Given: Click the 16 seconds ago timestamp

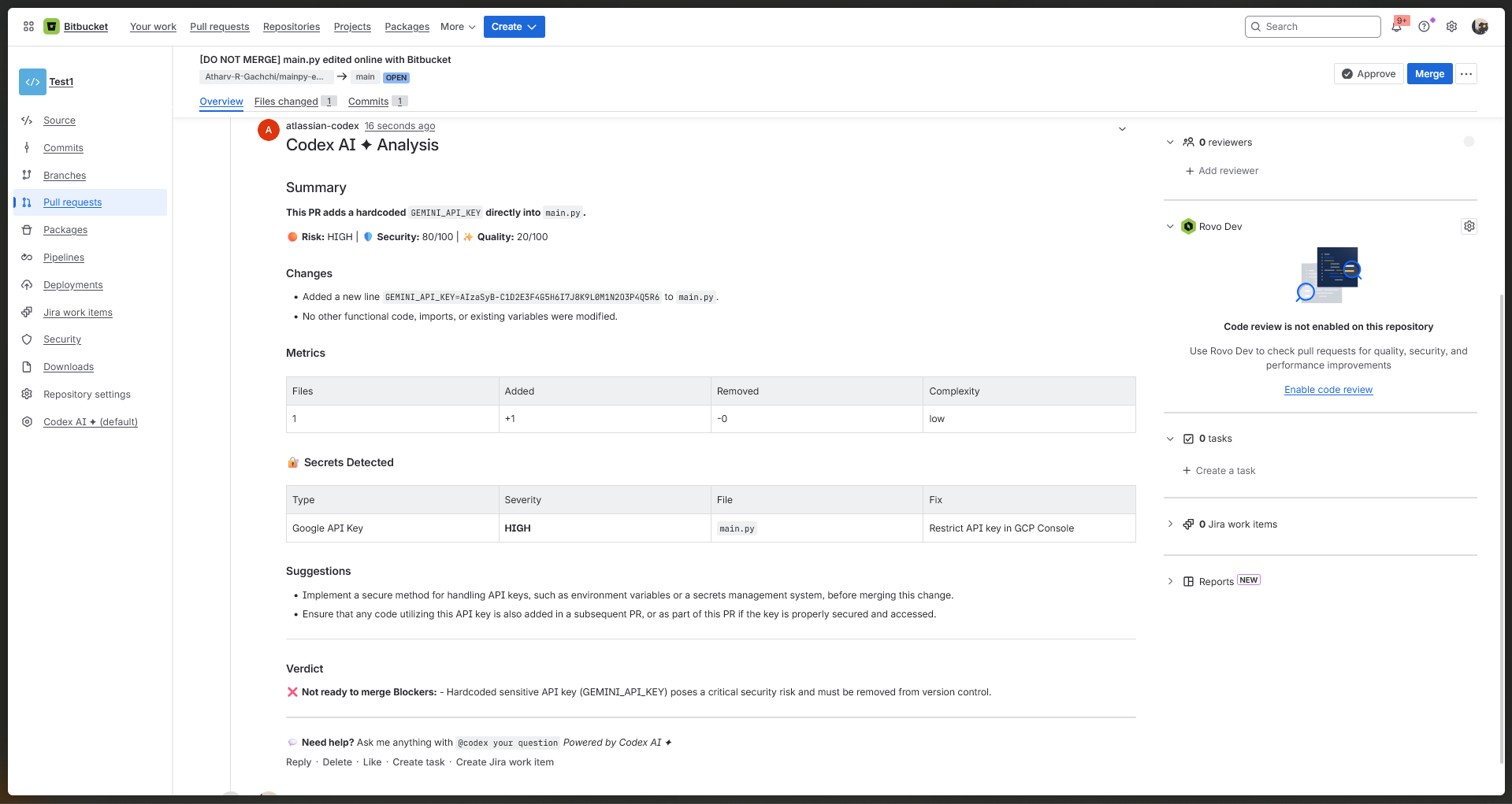Looking at the screenshot, I should (x=399, y=126).
